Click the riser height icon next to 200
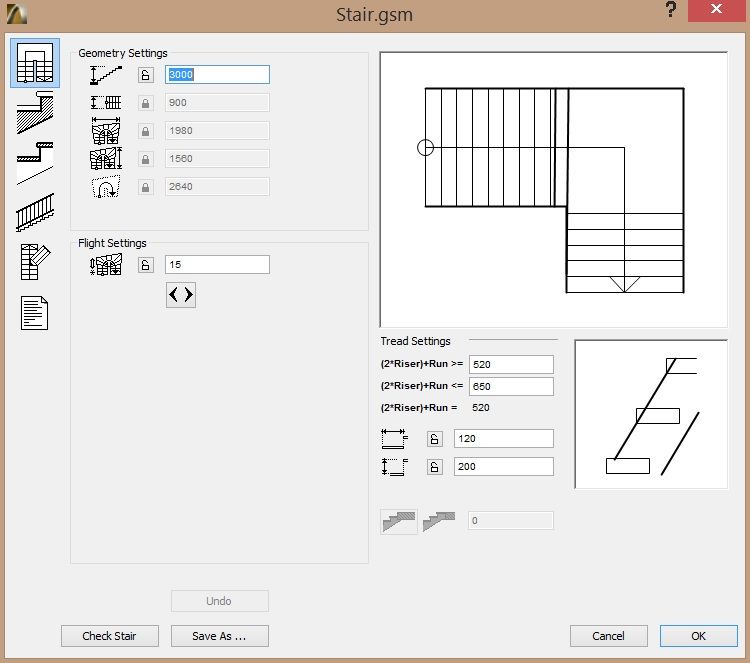The width and height of the screenshot is (750, 663). pos(394,467)
